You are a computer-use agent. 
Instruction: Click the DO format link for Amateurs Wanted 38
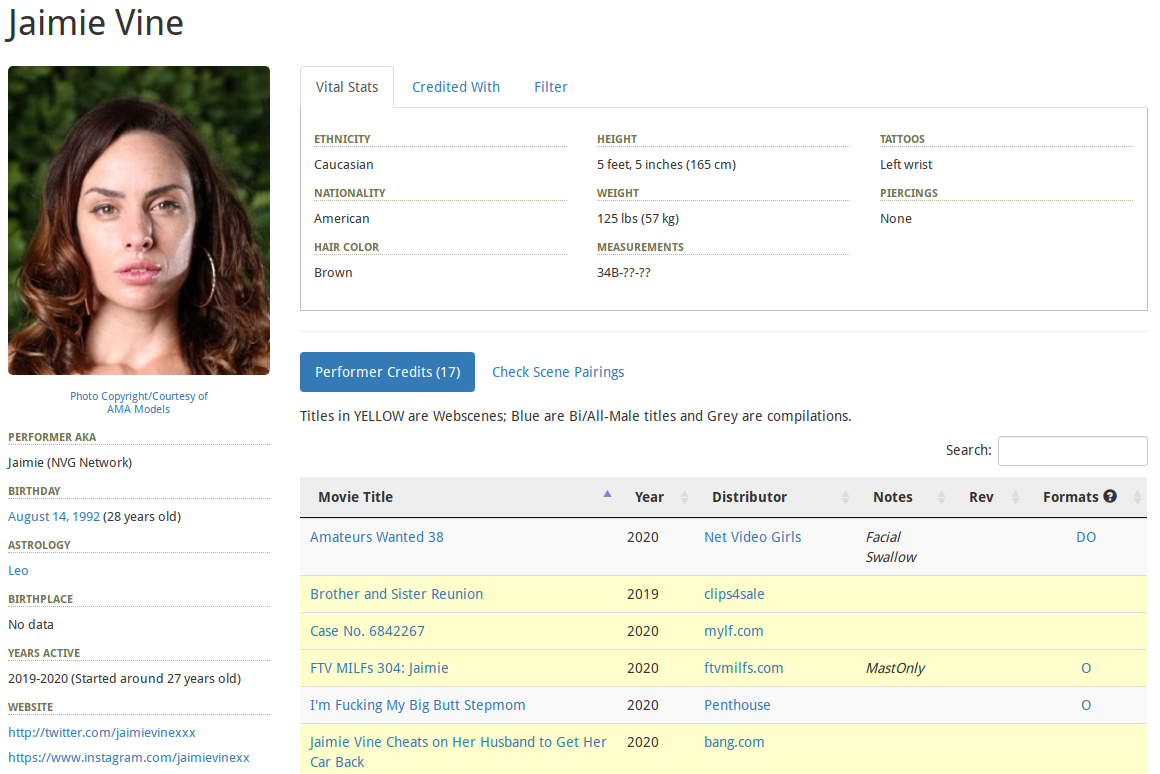pyautogui.click(x=1086, y=537)
